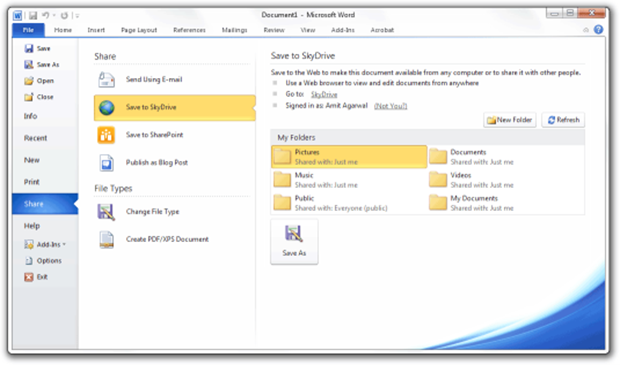Click the Change File Type label
The width and height of the screenshot is (620, 365).
152,212
